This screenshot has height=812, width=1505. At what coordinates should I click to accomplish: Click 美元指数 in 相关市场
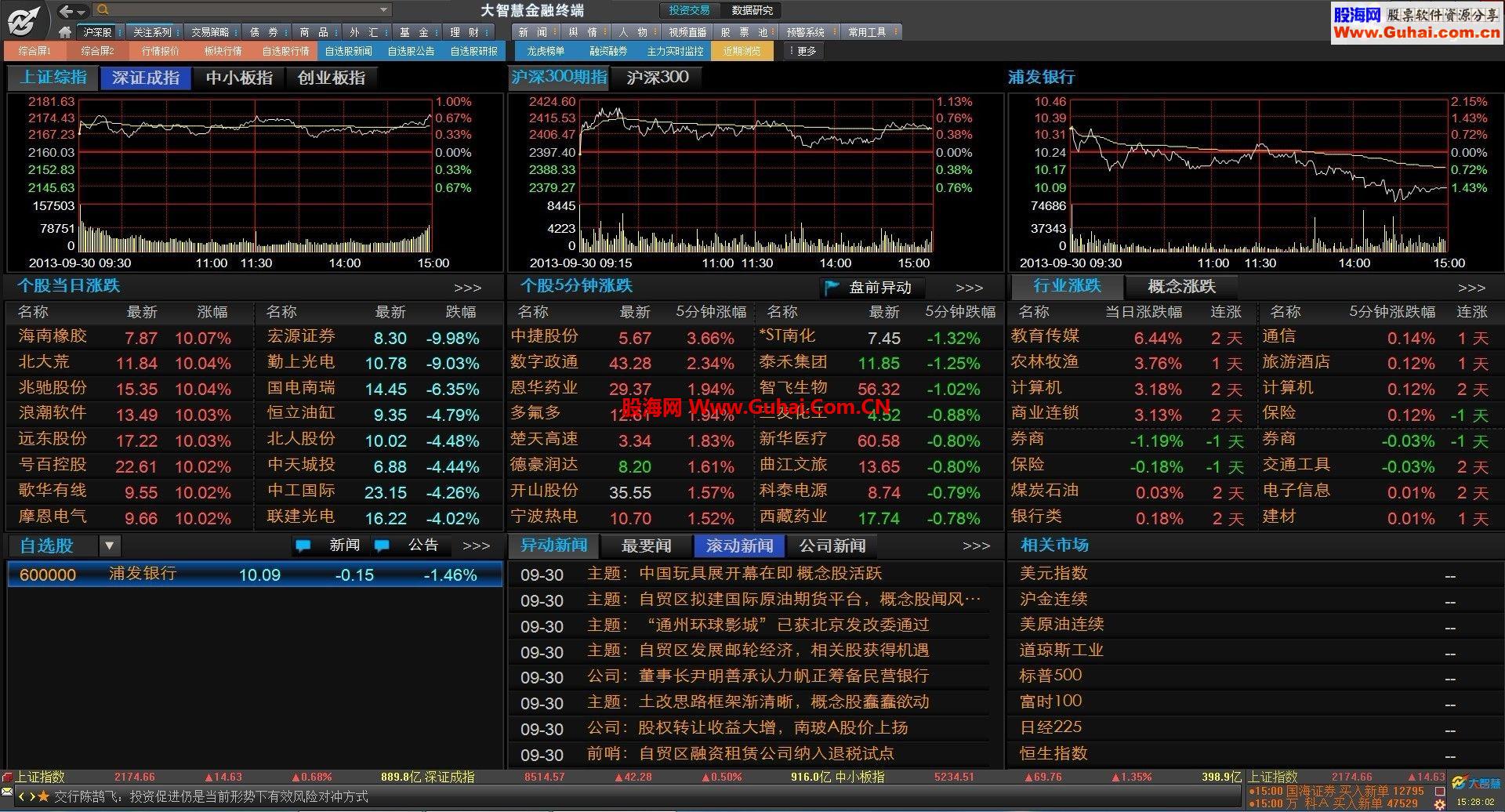click(x=1053, y=573)
